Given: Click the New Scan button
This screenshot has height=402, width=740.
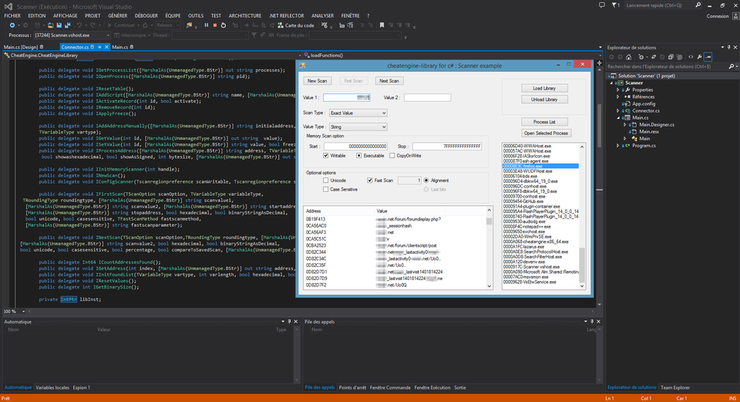Looking at the screenshot, I should [x=316, y=80].
